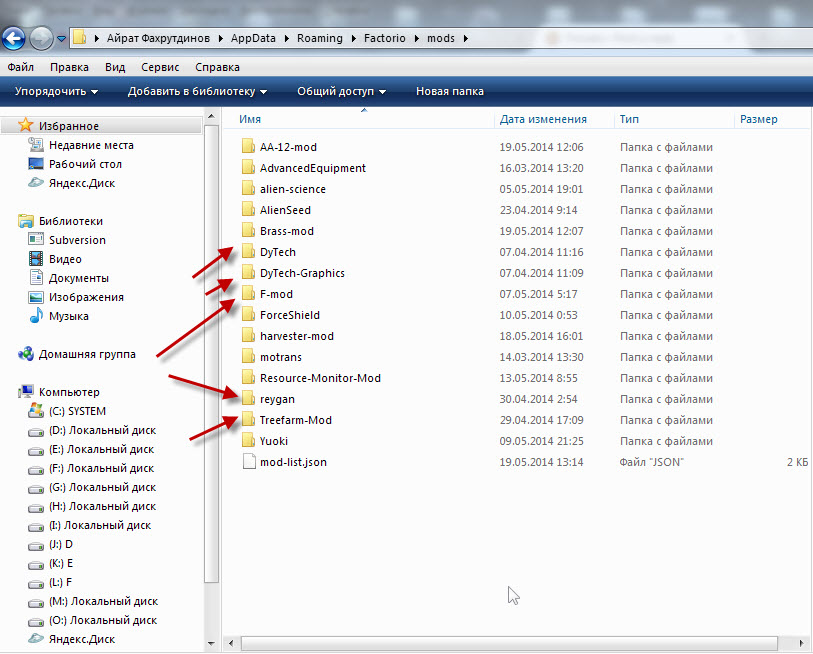Select (D:) Локальный диск in navigation pane
The height and width of the screenshot is (654, 813).
coord(102,430)
